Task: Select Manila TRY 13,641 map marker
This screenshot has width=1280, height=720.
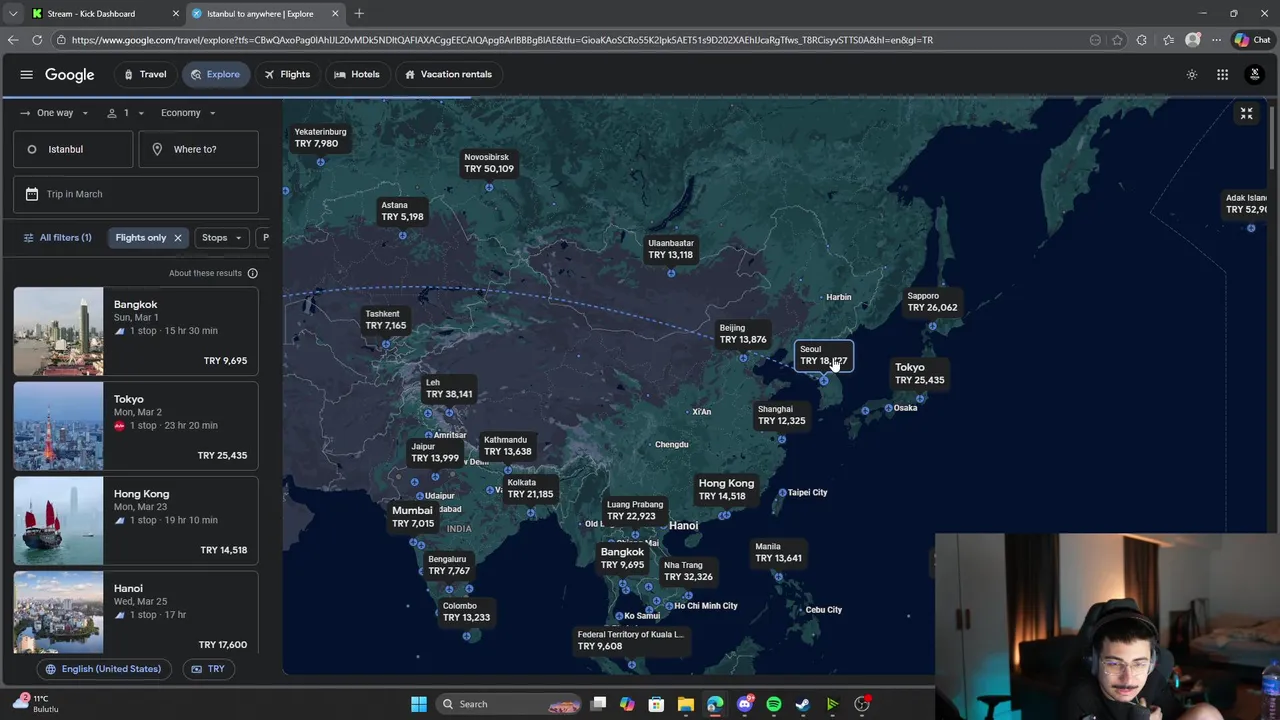Action: pos(778,553)
